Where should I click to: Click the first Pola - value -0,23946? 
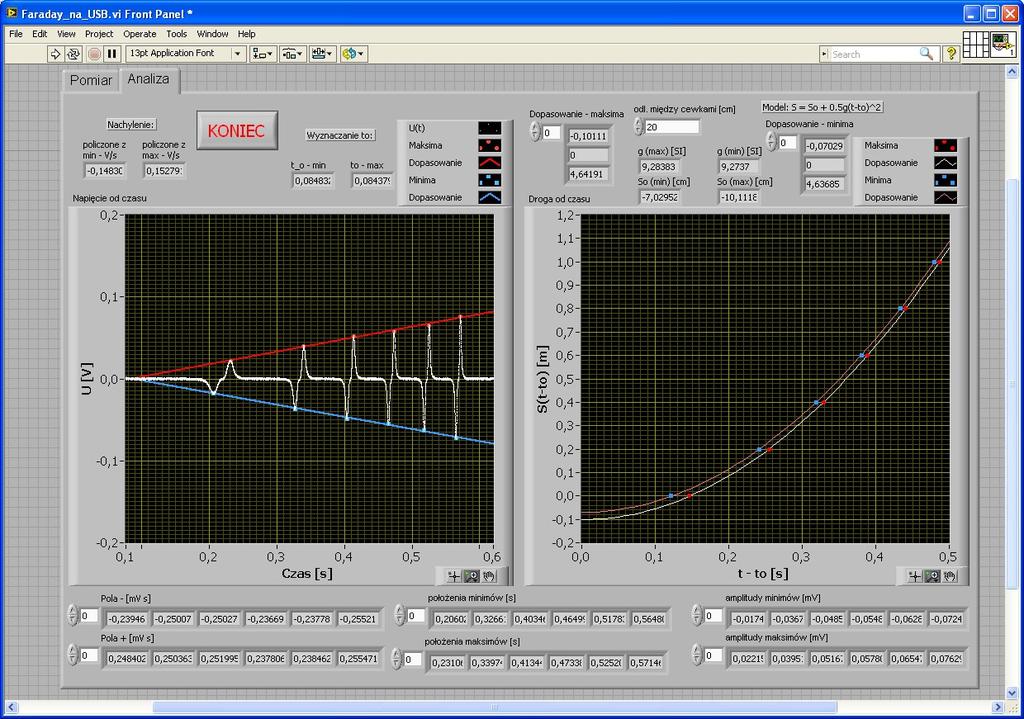point(126,618)
